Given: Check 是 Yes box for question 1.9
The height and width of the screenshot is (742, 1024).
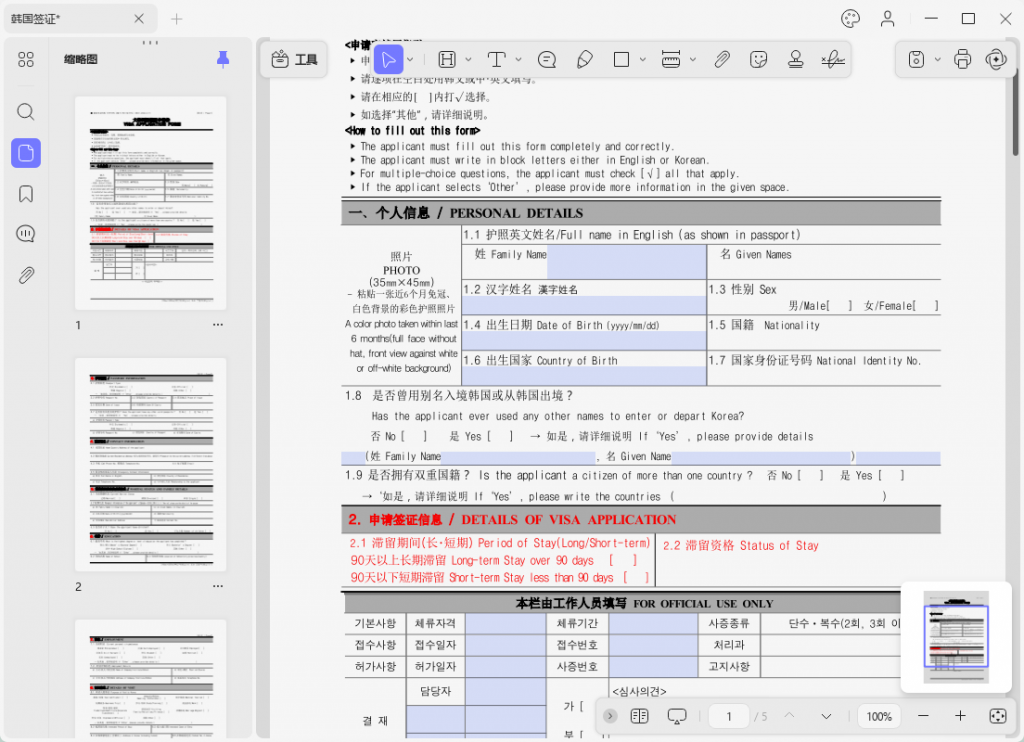Looking at the screenshot, I should (x=891, y=476).
